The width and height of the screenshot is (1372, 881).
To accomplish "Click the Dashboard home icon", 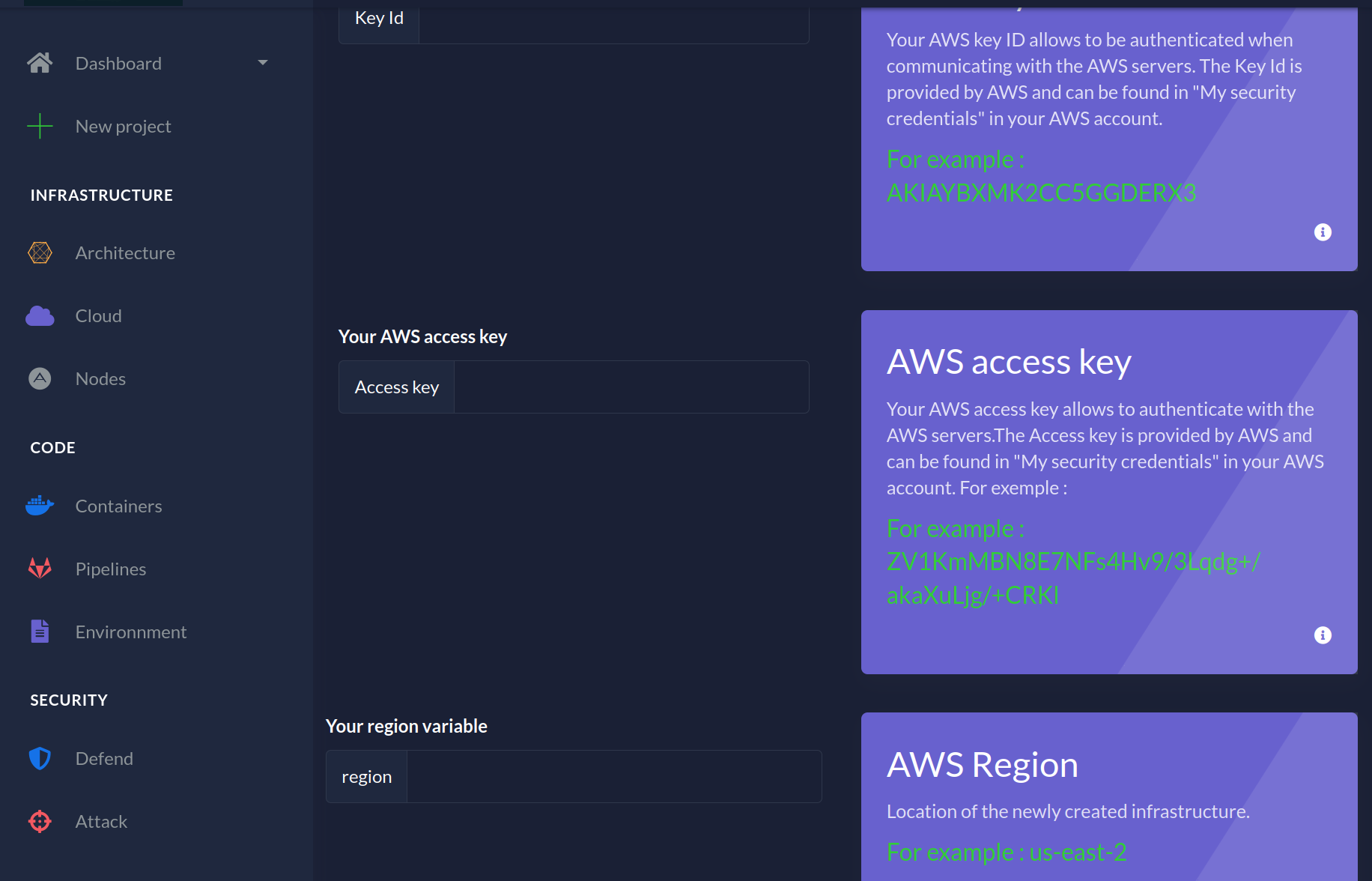I will [x=40, y=63].
